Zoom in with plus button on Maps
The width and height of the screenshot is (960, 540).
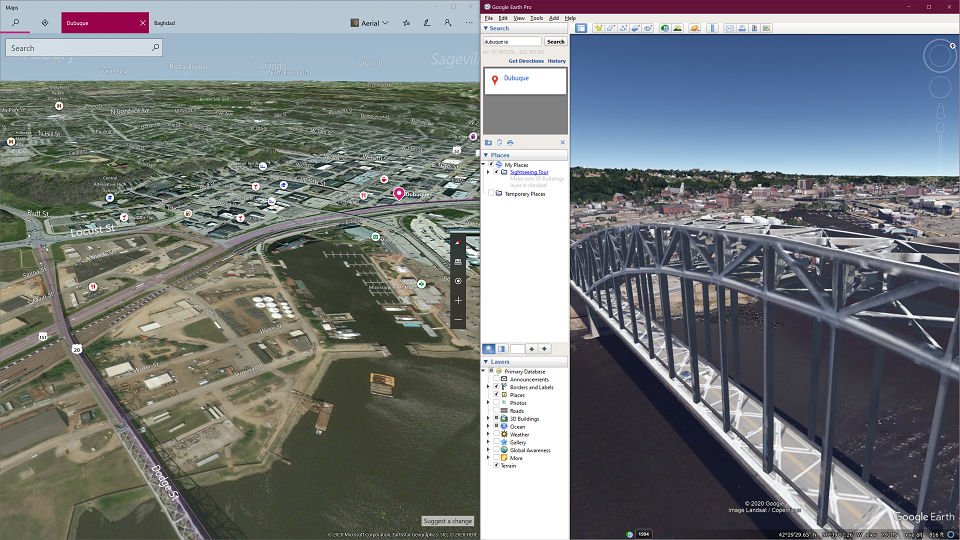coord(458,301)
